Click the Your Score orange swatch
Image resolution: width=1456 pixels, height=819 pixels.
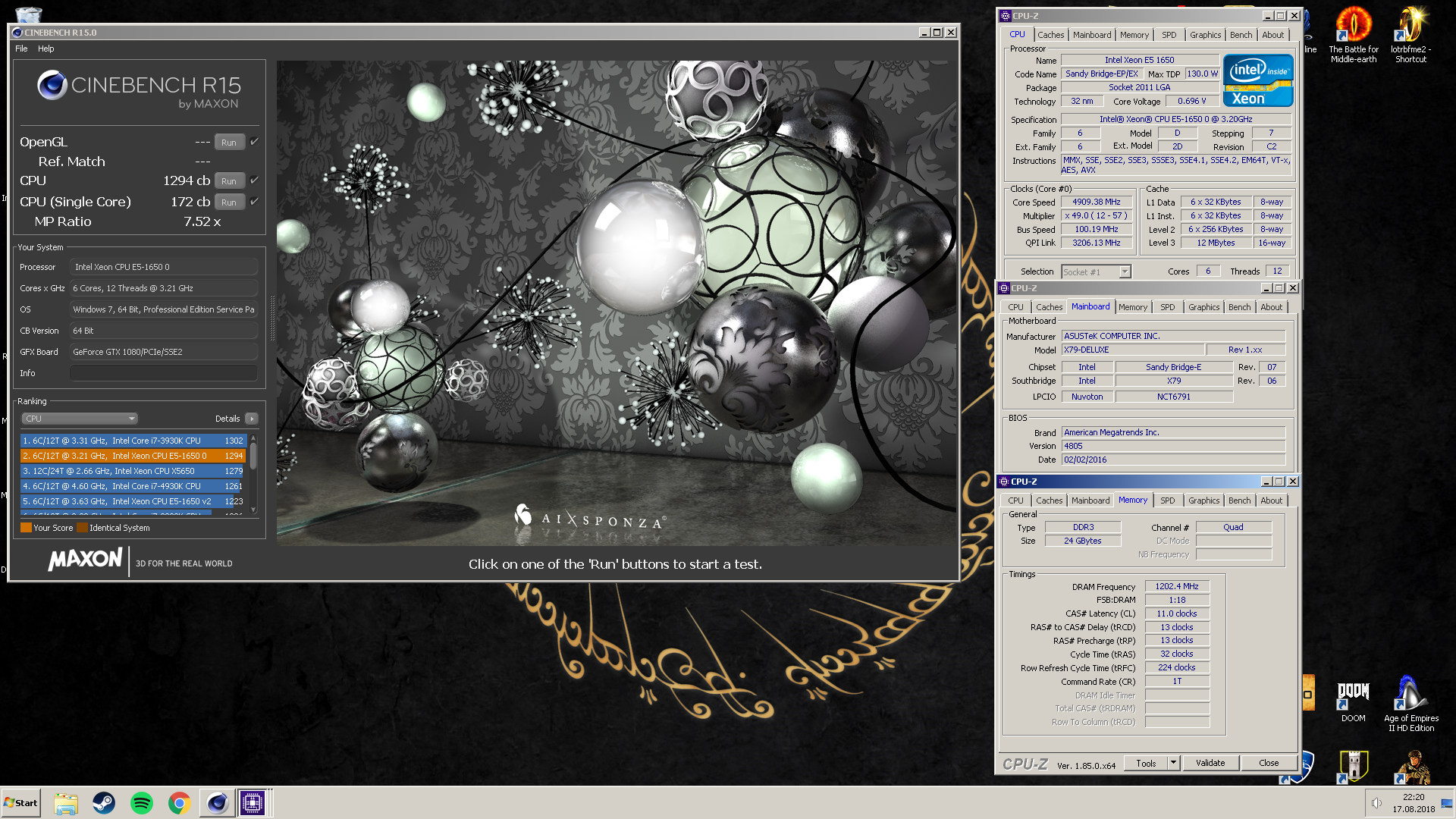tap(26, 528)
